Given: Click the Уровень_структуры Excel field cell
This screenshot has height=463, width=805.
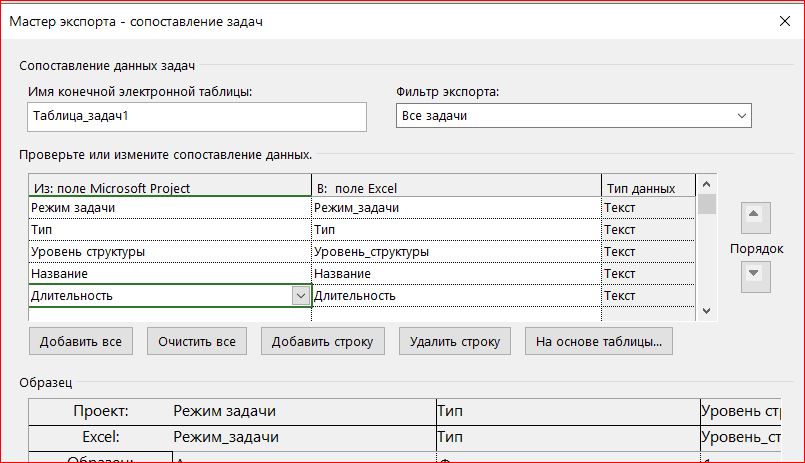Looking at the screenshot, I should [455, 252].
